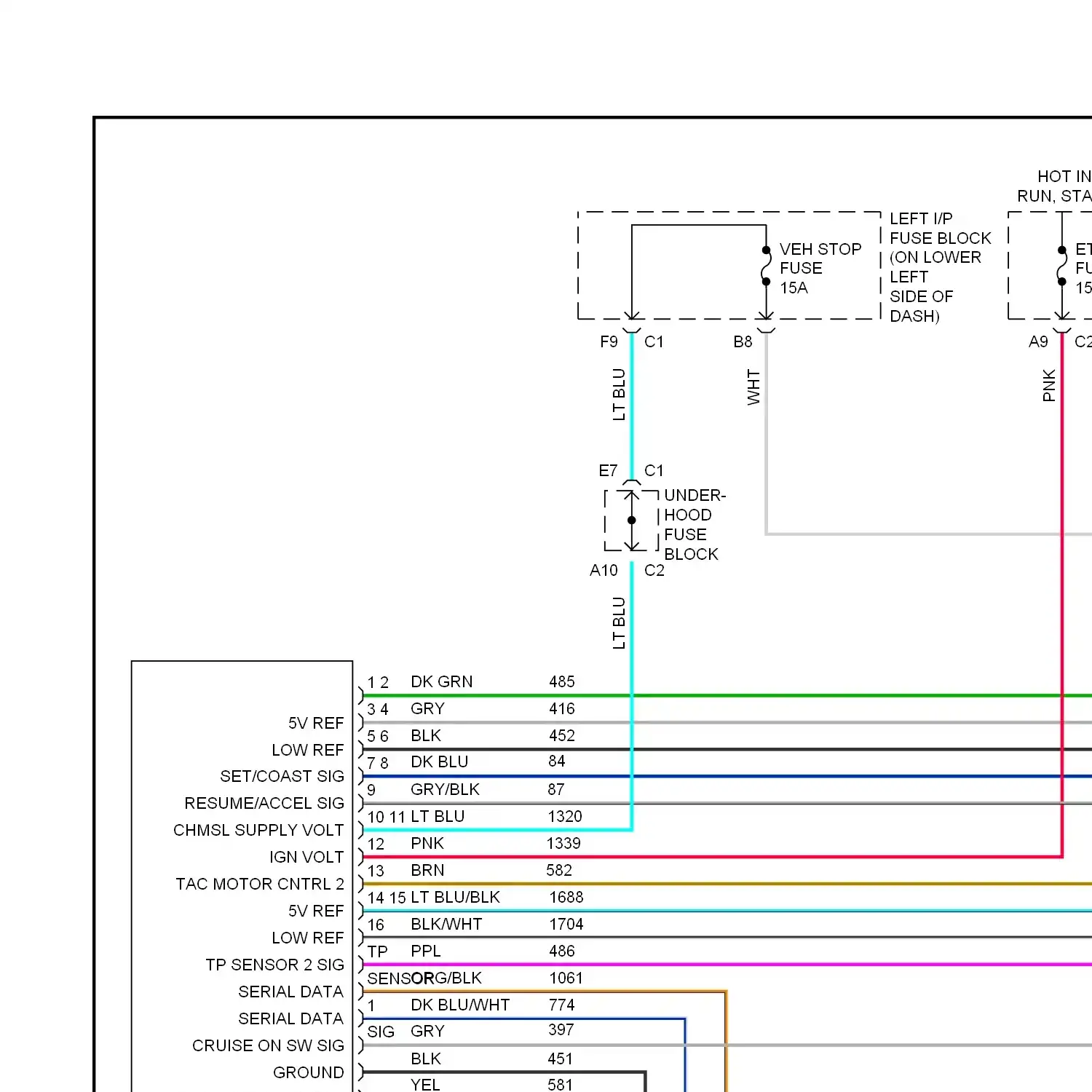
Task: Click the CHMSL SUPPLY VOLT terminal label
Action: pyautogui.click(x=258, y=830)
